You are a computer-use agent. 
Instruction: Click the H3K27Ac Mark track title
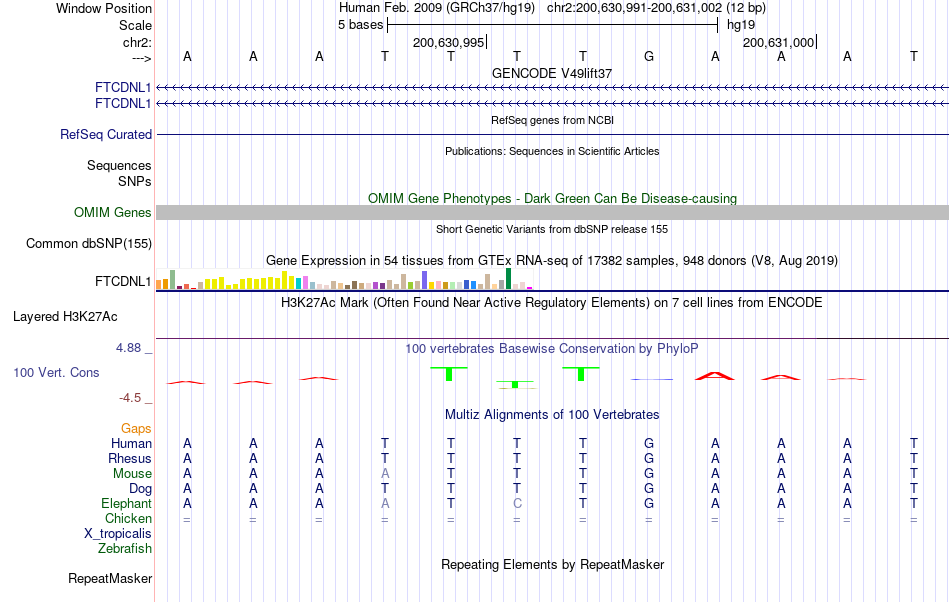coord(552,303)
